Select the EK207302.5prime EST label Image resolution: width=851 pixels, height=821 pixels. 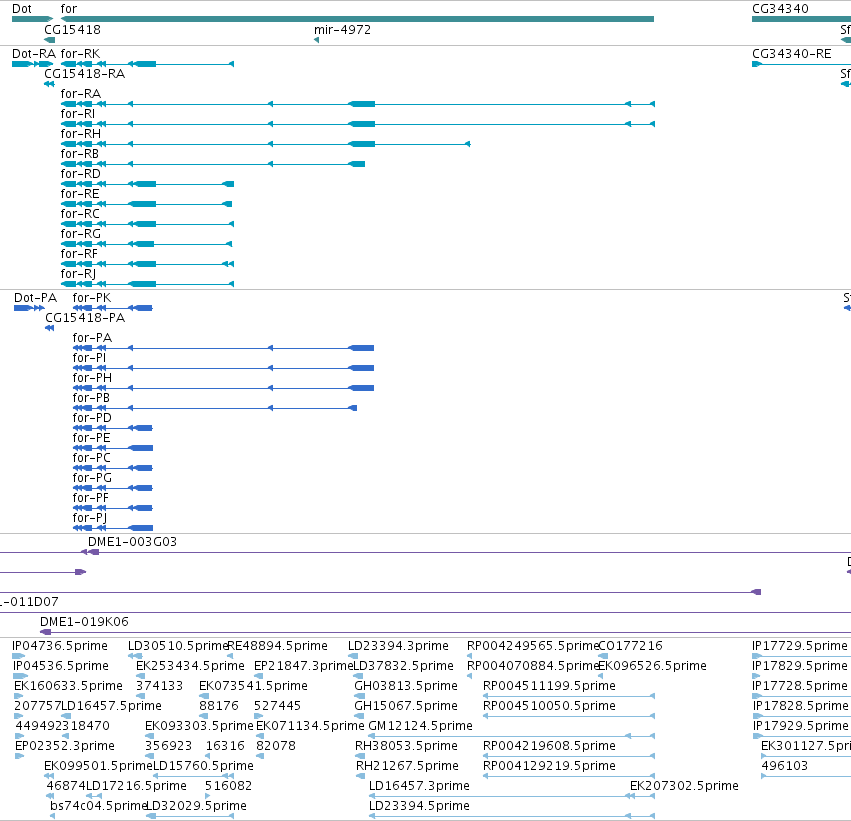684,786
